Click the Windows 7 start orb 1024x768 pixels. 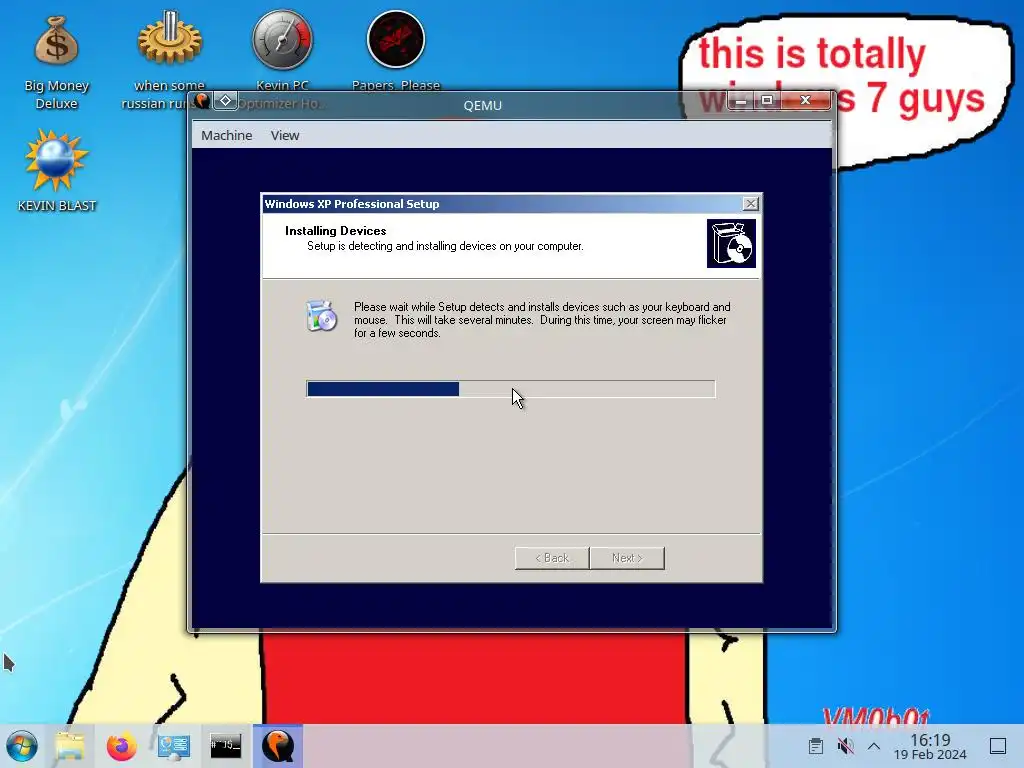(x=22, y=746)
